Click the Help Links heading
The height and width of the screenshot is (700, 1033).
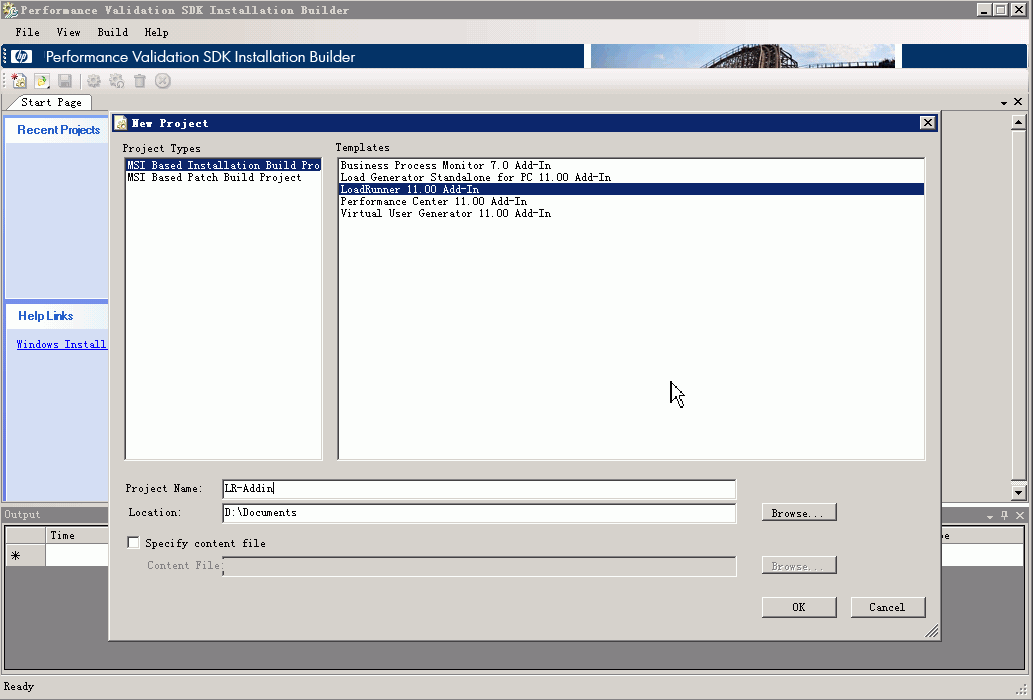pyautogui.click(x=45, y=316)
